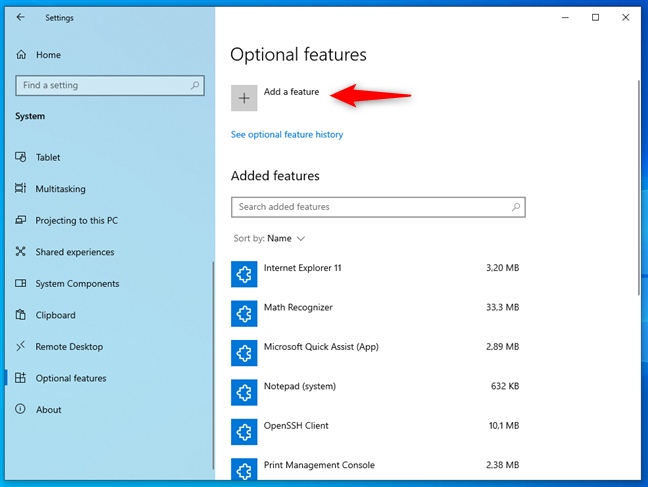The height and width of the screenshot is (487, 648).
Task: Open See optional feature history link
Action: point(287,134)
